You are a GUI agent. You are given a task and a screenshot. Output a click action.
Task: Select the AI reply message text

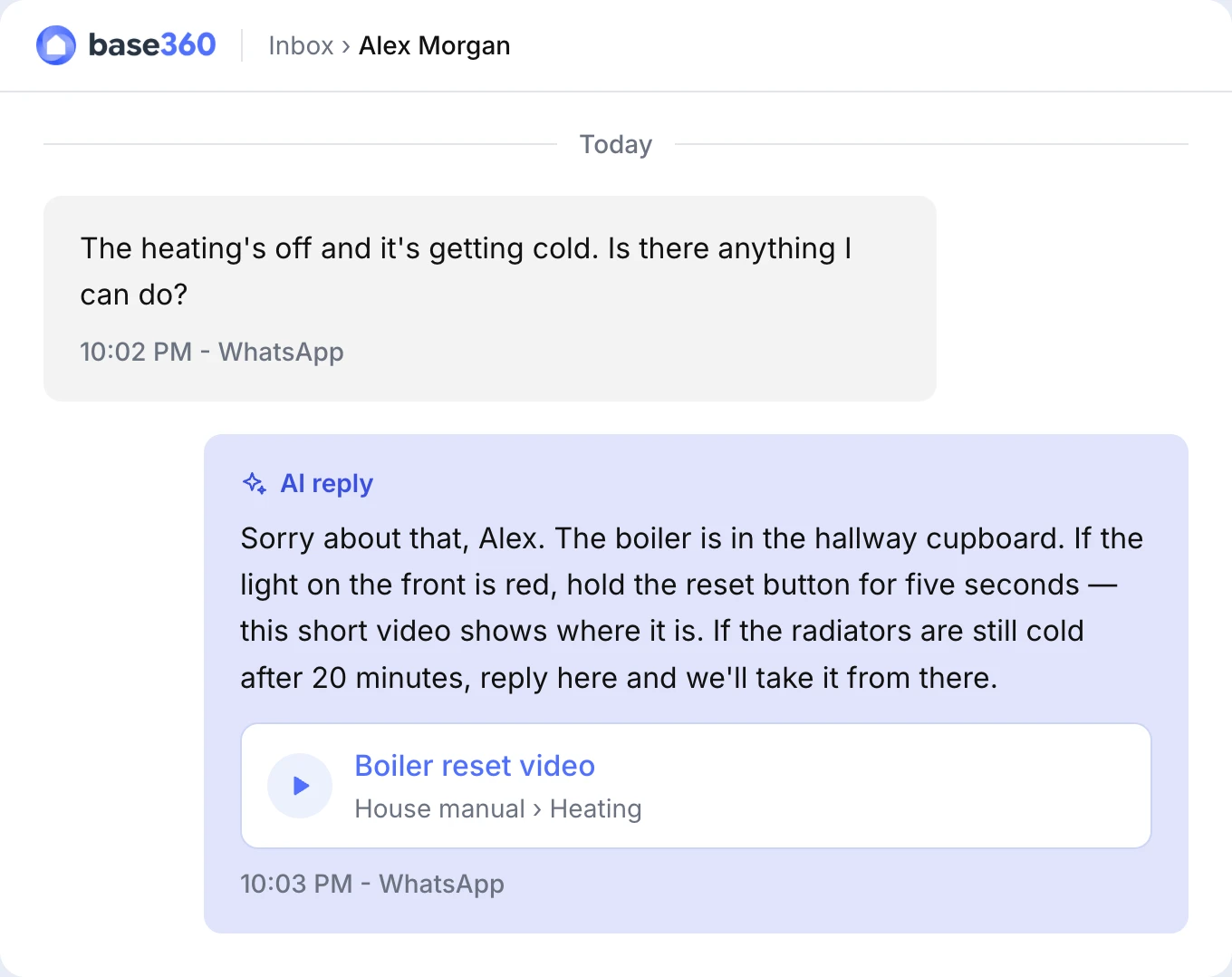point(691,608)
